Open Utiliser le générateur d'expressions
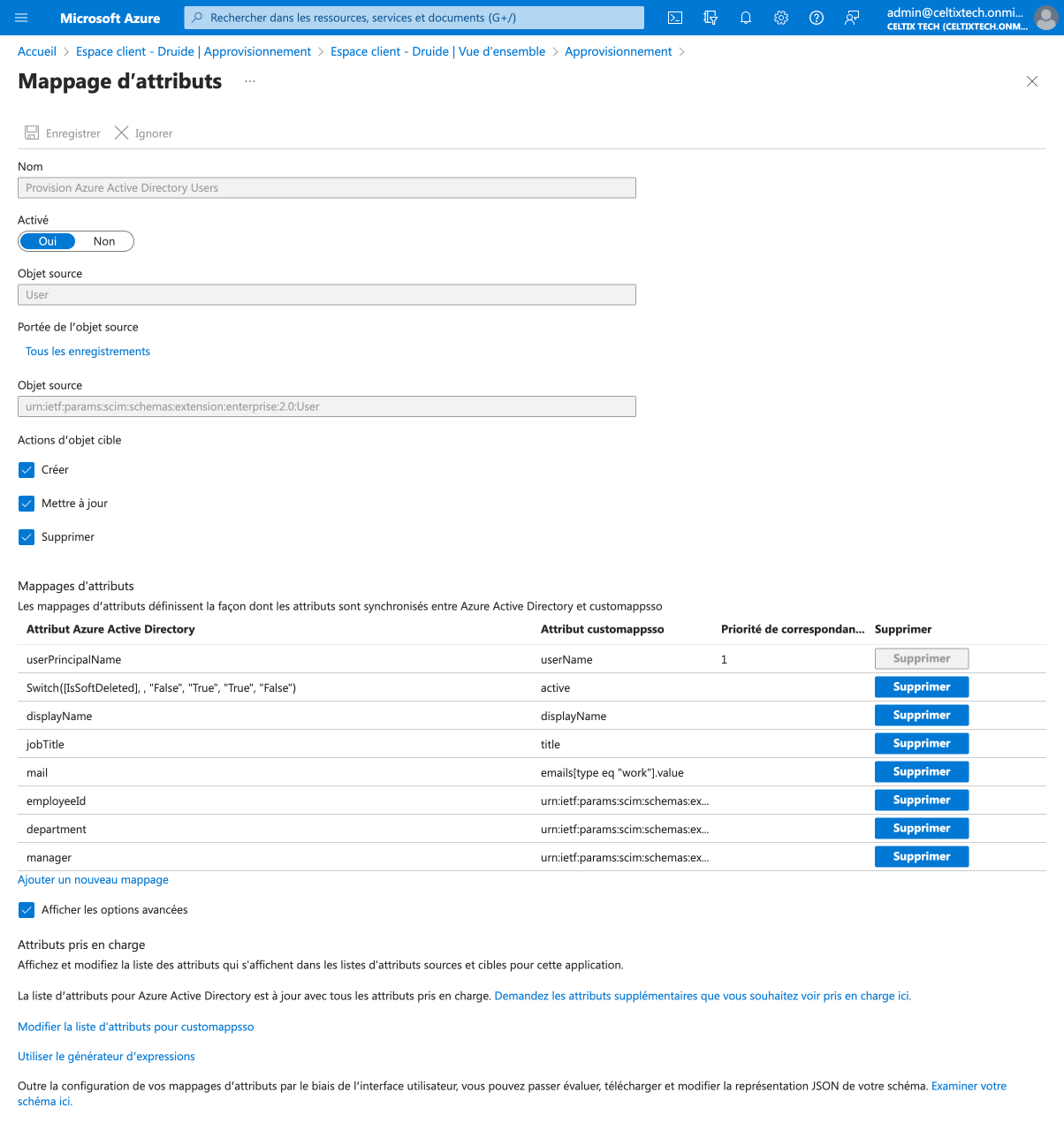 pyautogui.click(x=106, y=1057)
